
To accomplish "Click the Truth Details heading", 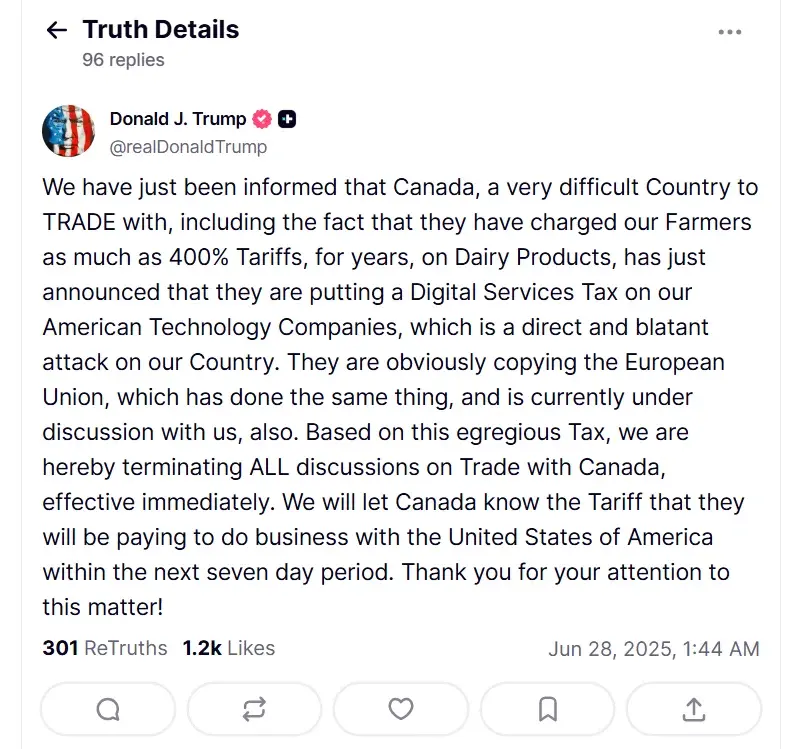I will tap(161, 30).
